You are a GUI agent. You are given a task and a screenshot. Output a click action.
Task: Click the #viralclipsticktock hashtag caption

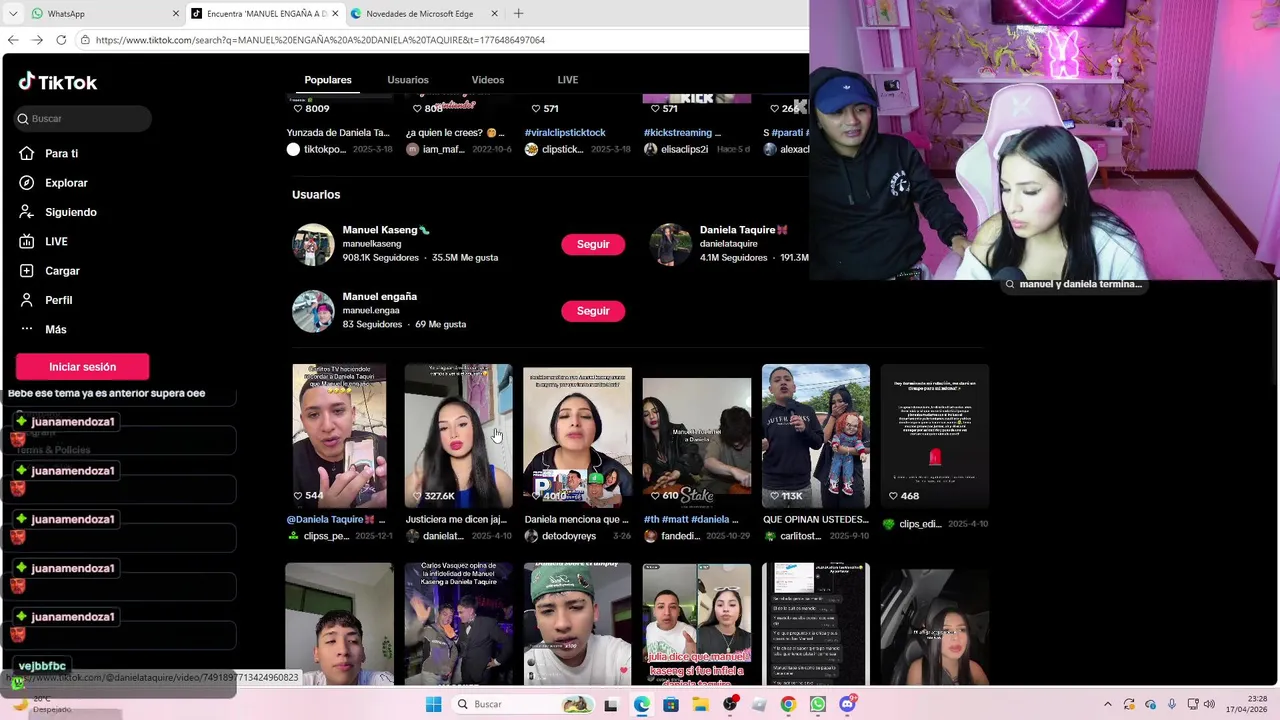click(565, 132)
